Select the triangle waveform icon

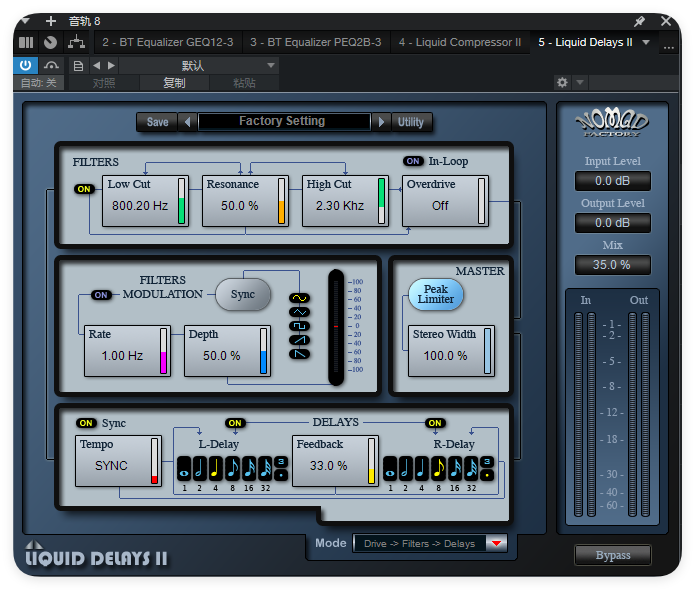(300, 312)
